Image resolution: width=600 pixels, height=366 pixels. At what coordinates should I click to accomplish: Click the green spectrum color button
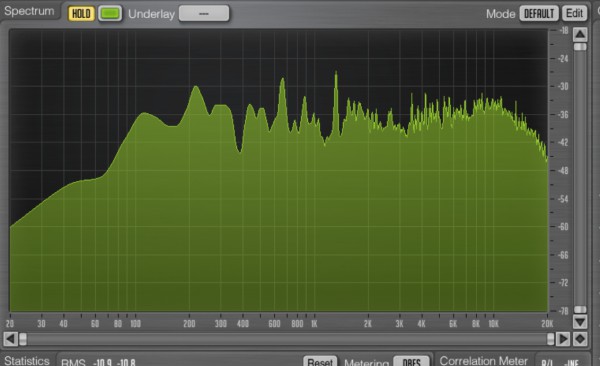tap(110, 13)
